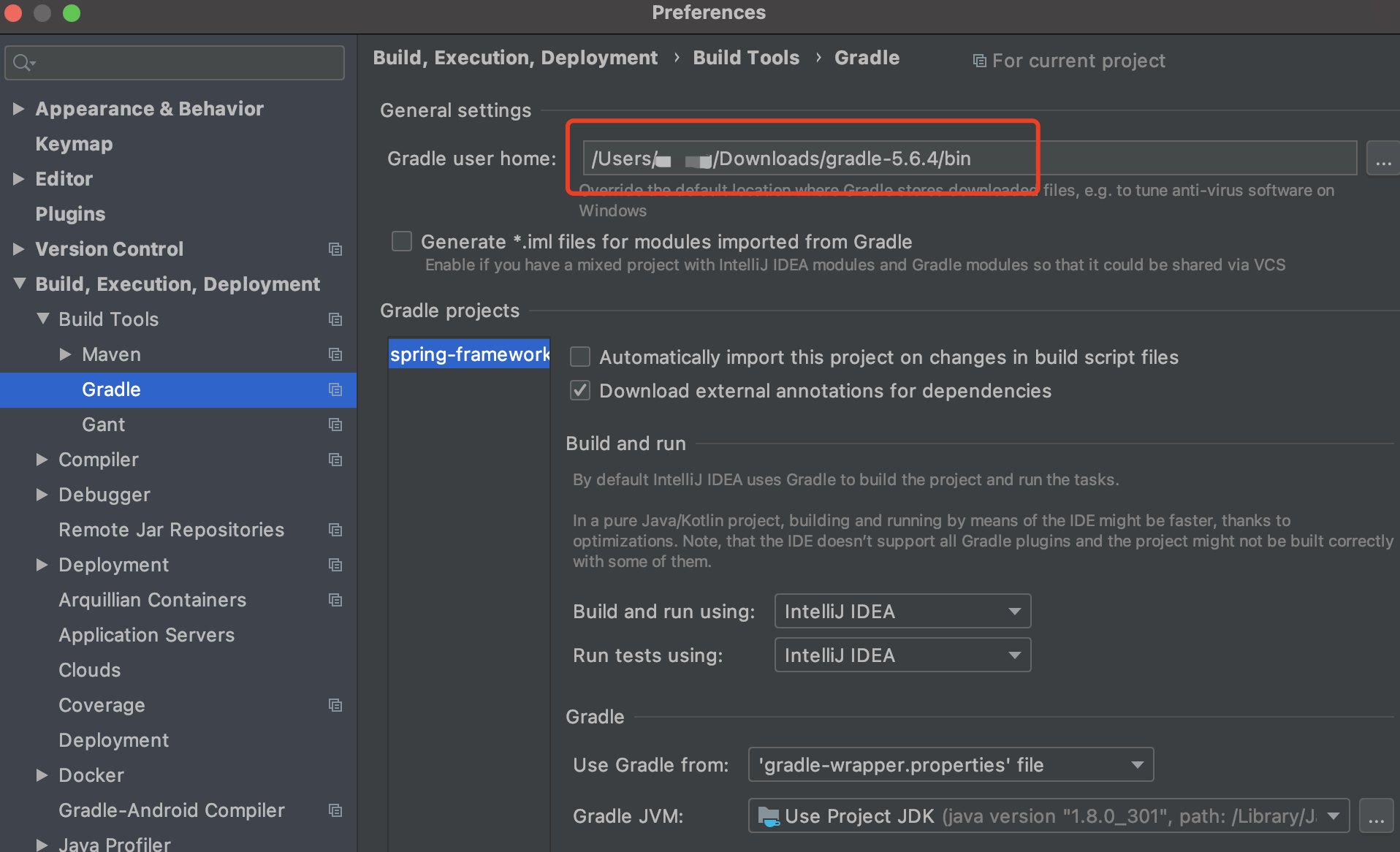Image resolution: width=1400 pixels, height=852 pixels.
Task: Collapse Build, Execution, Deployment section
Action: coord(20,284)
